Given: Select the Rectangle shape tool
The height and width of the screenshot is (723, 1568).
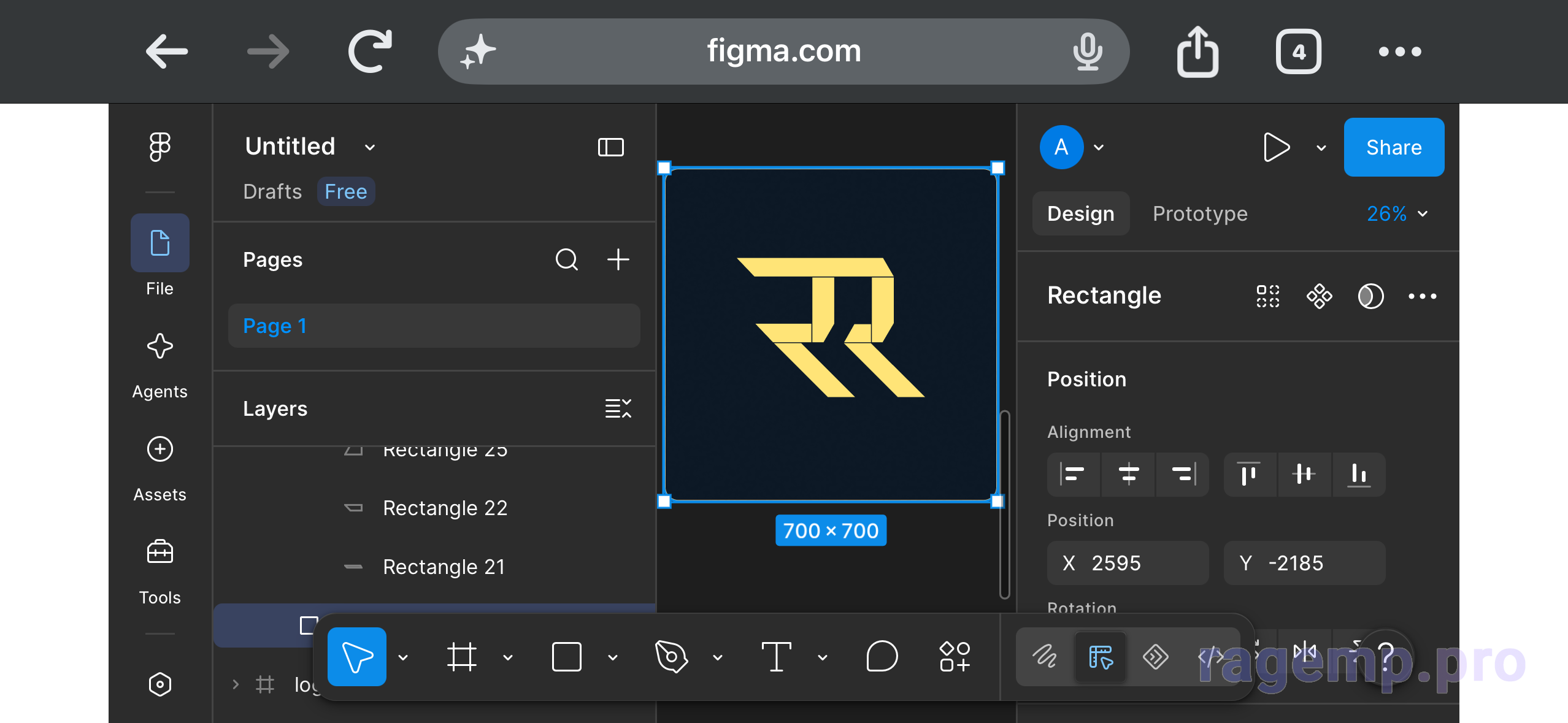Looking at the screenshot, I should pos(566,657).
